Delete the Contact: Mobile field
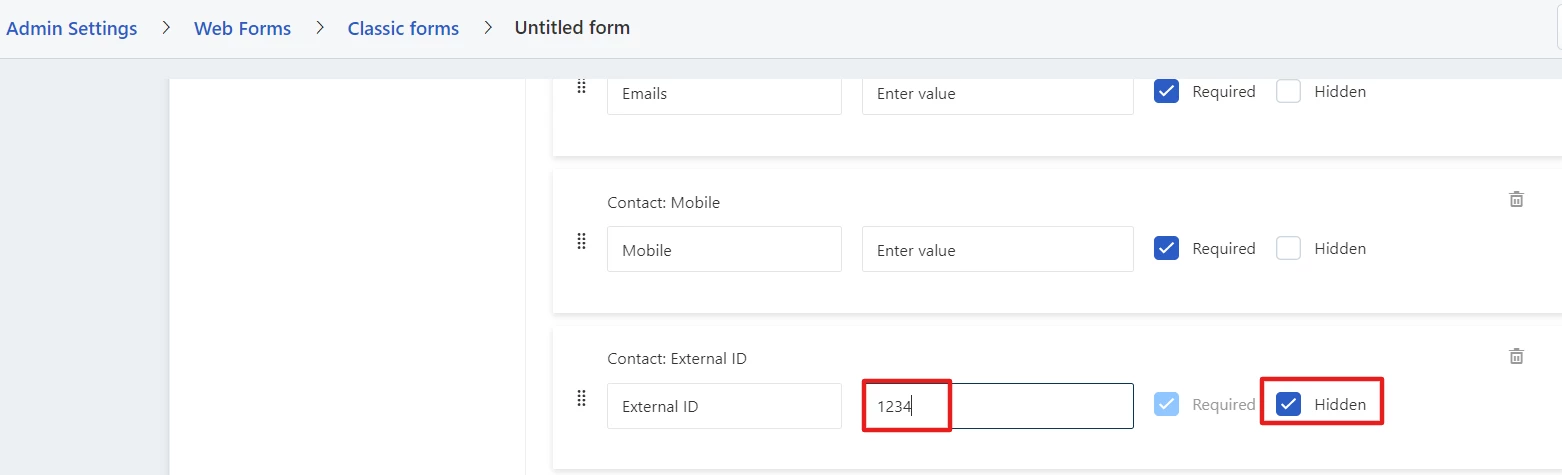This screenshot has height=475, width=1562. [1516, 199]
